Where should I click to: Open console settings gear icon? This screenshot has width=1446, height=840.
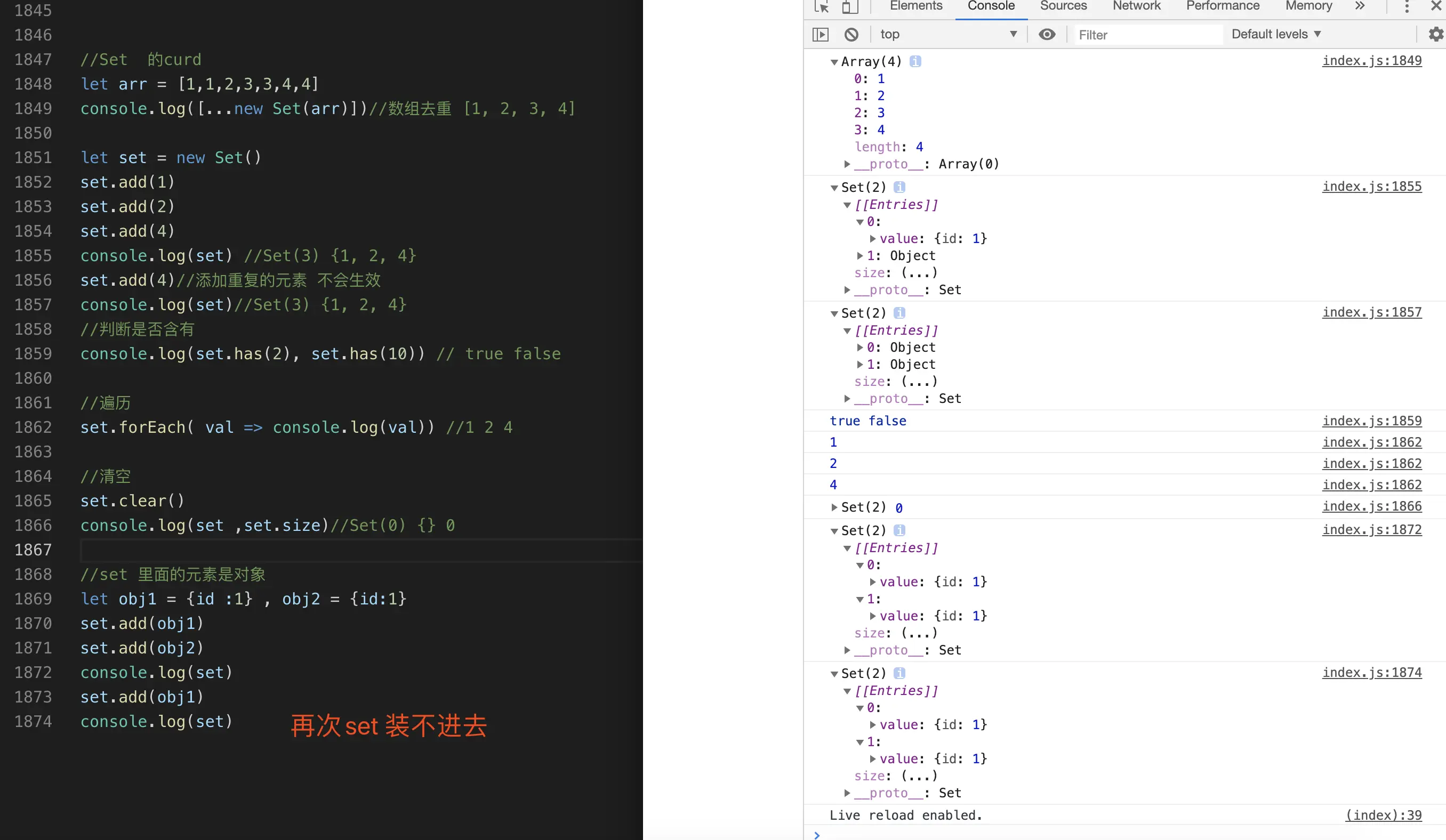tap(1436, 35)
